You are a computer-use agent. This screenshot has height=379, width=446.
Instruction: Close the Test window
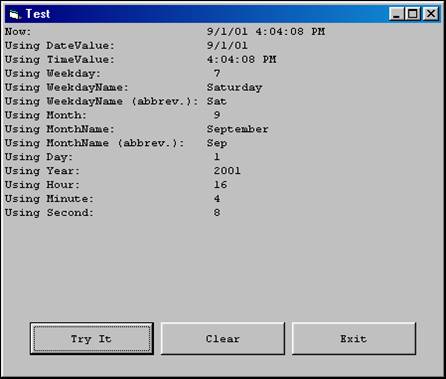[x=431, y=14]
